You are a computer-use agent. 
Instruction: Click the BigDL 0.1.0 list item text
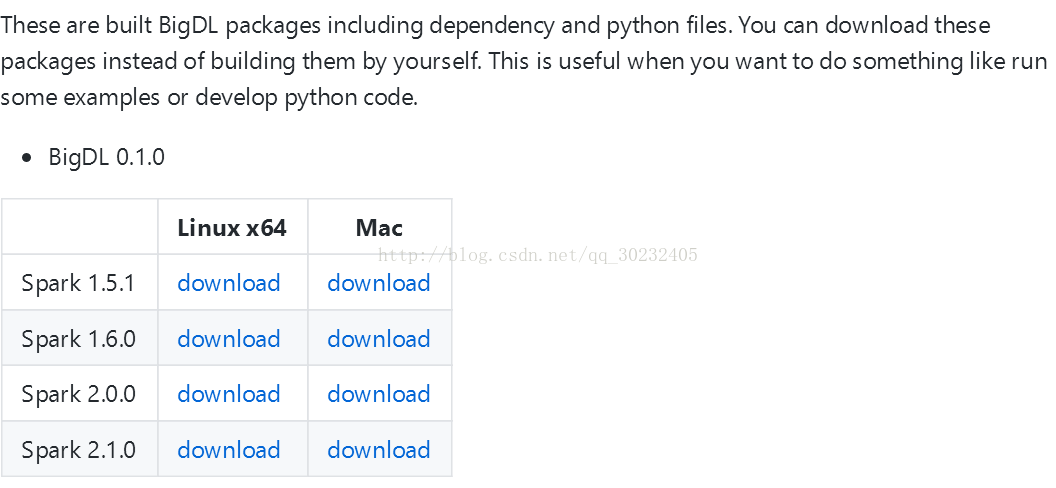pos(106,157)
